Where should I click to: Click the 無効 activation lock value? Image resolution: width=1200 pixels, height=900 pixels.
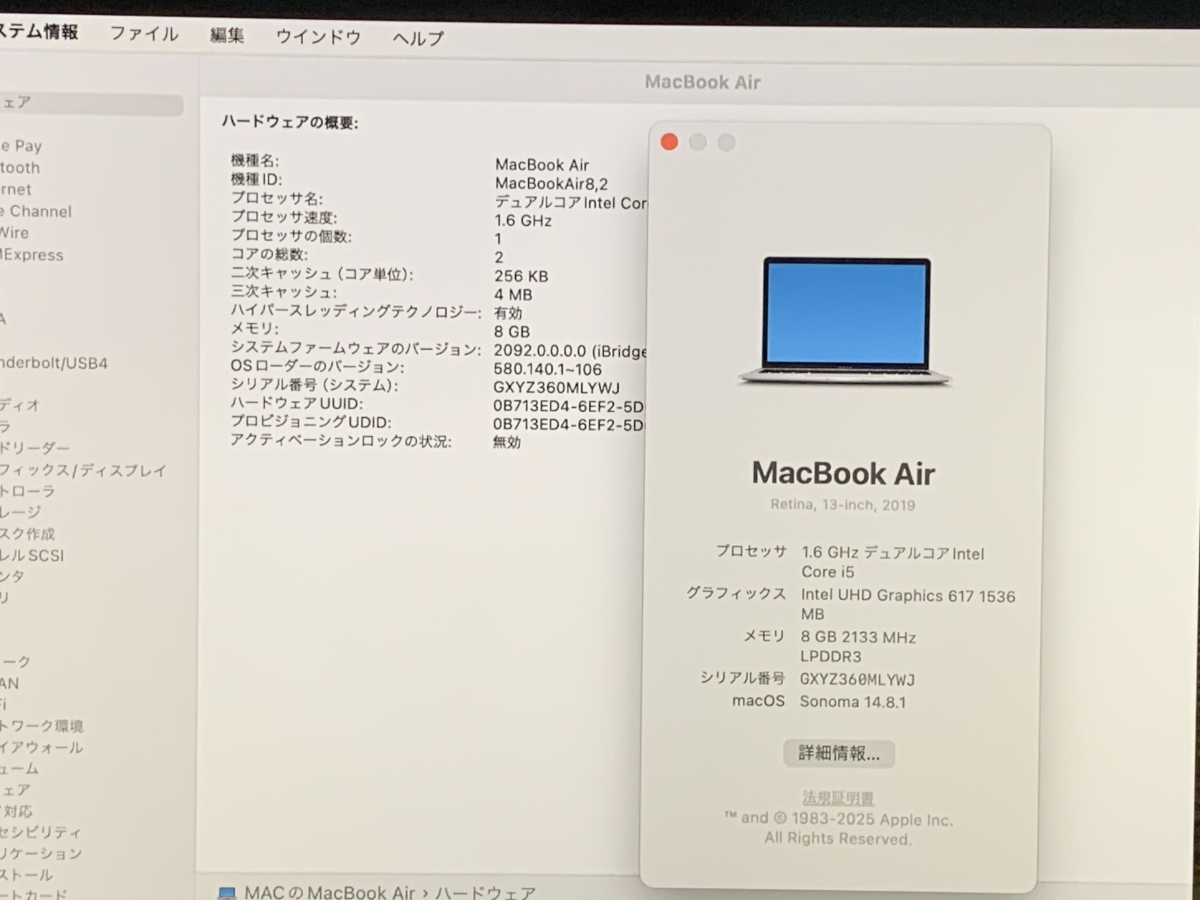tap(507, 442)
